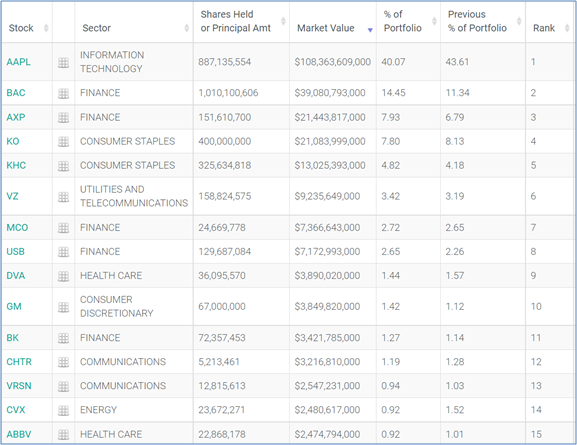Open the DVA stock link
This screenshot has height=445, width=577.
pos(16,275)
